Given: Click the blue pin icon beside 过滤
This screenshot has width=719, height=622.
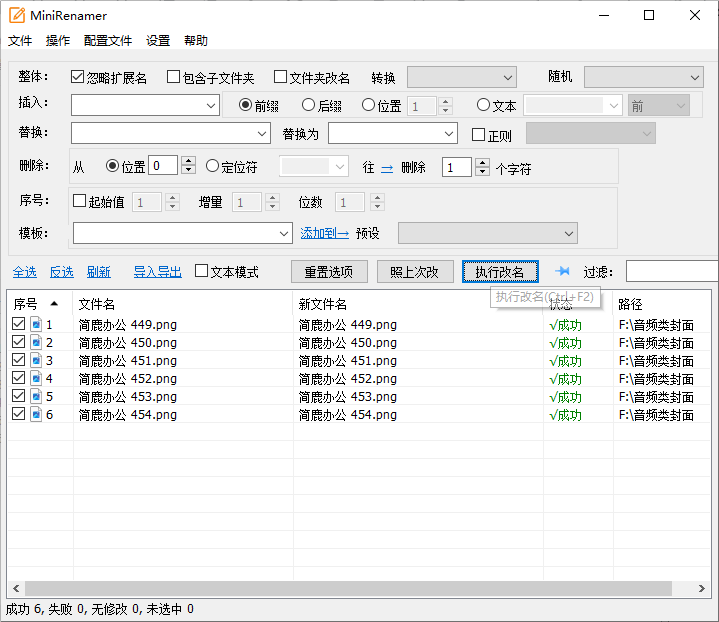Looking at the screenshot, I should click(562, 272).
